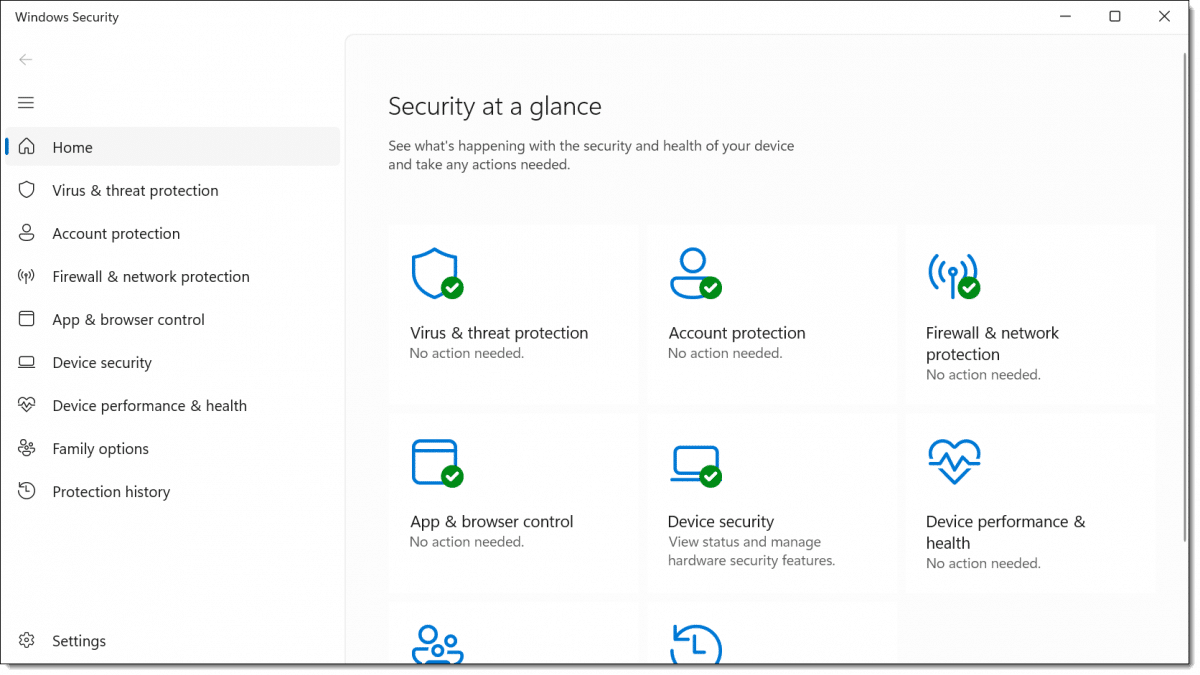Image resolution: width=1200 pixels, height=675 pixels.
Task: Open Account protection from sidebar
Action: coord(172,233)
